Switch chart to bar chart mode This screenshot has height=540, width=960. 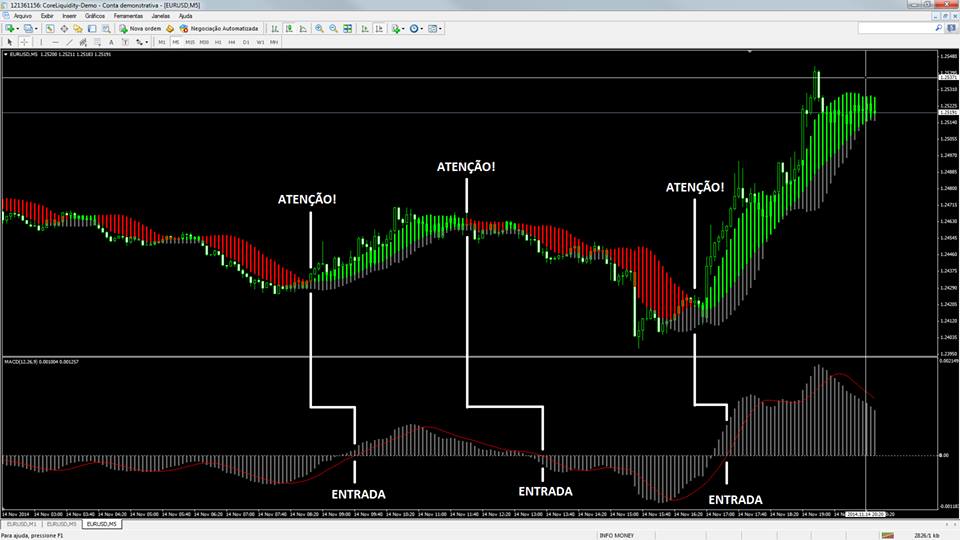tap(275, 28)
